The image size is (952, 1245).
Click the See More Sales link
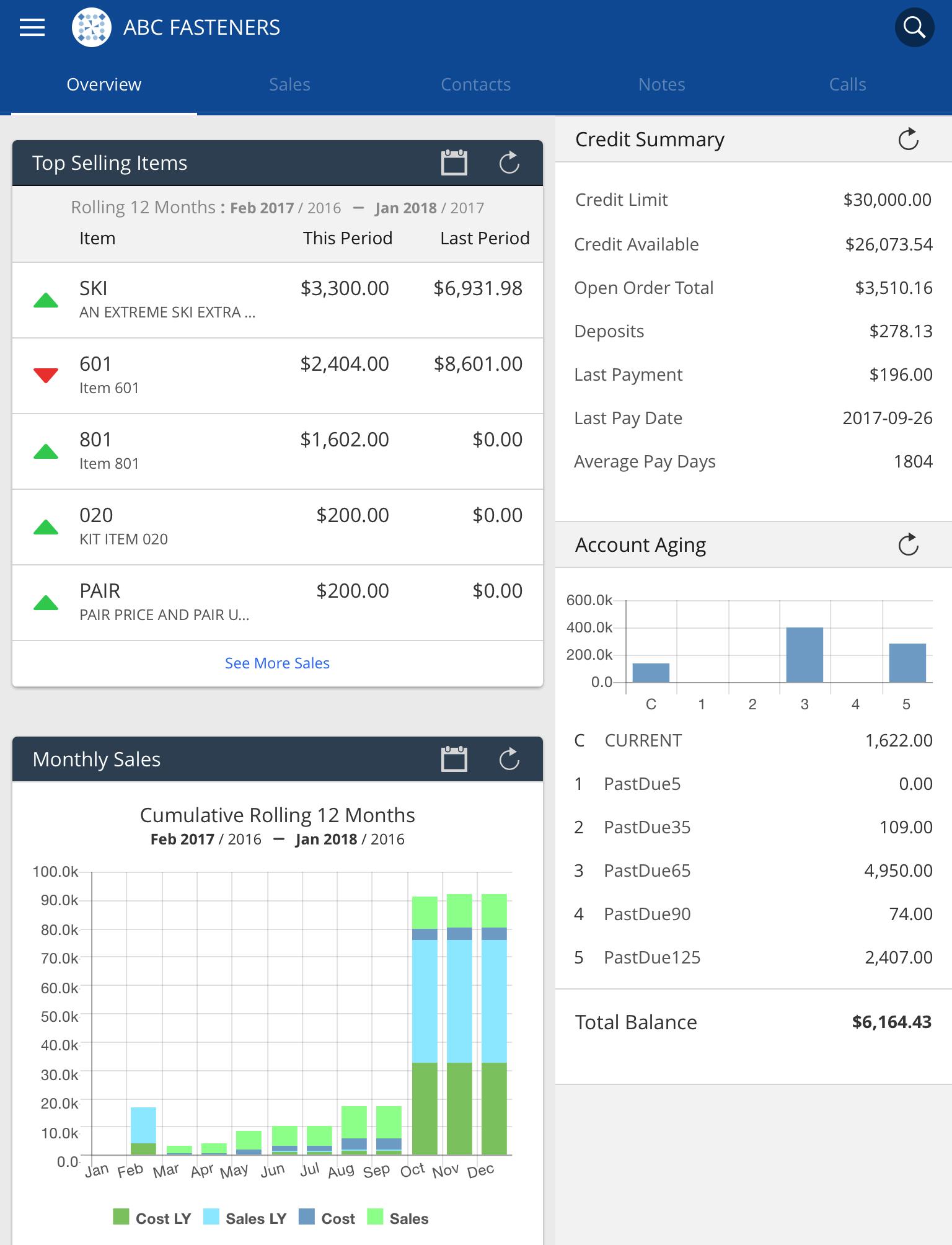(277, 663)
